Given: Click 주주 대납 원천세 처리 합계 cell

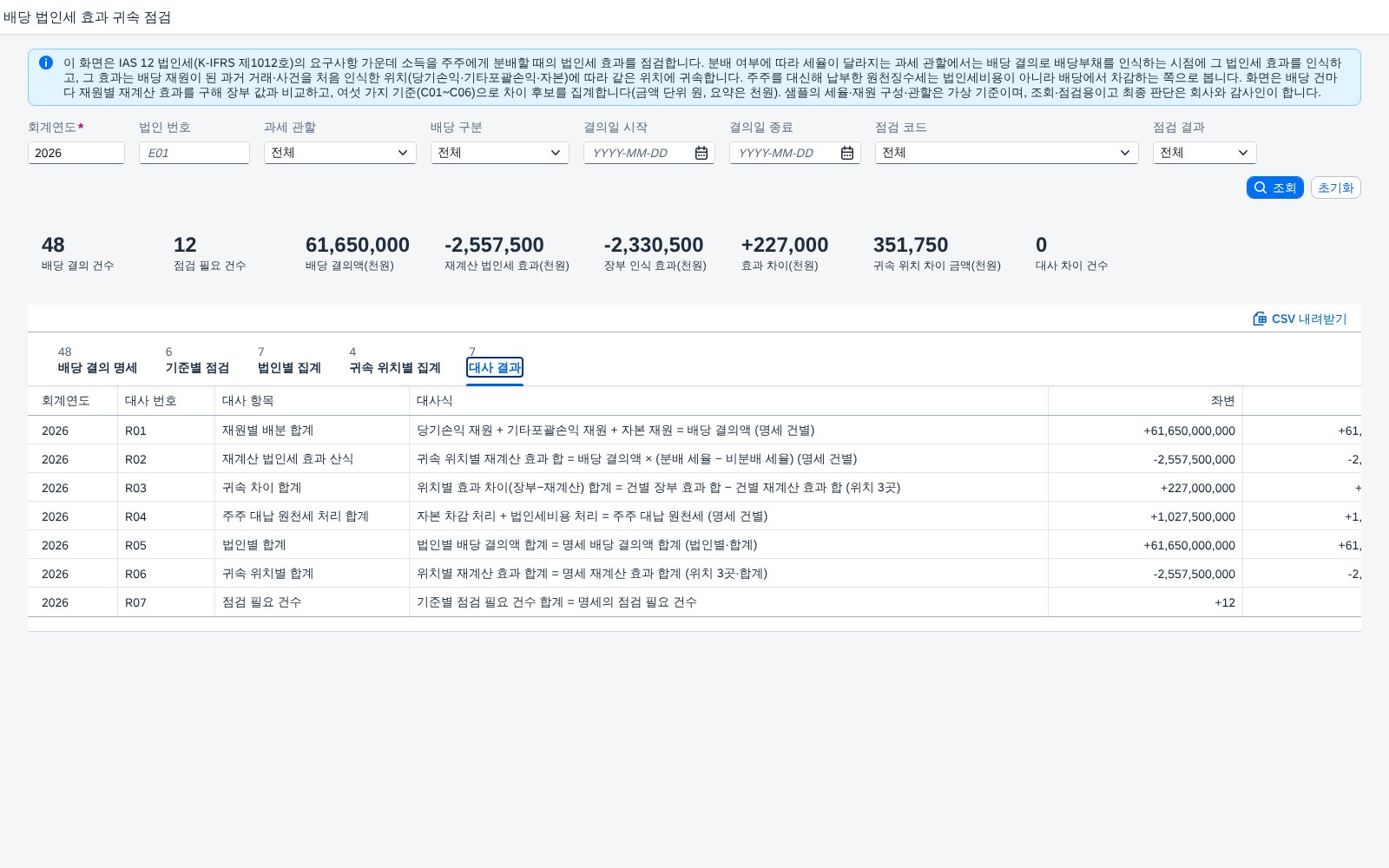Looking at the screenshot, I should [x=312, y=516].
